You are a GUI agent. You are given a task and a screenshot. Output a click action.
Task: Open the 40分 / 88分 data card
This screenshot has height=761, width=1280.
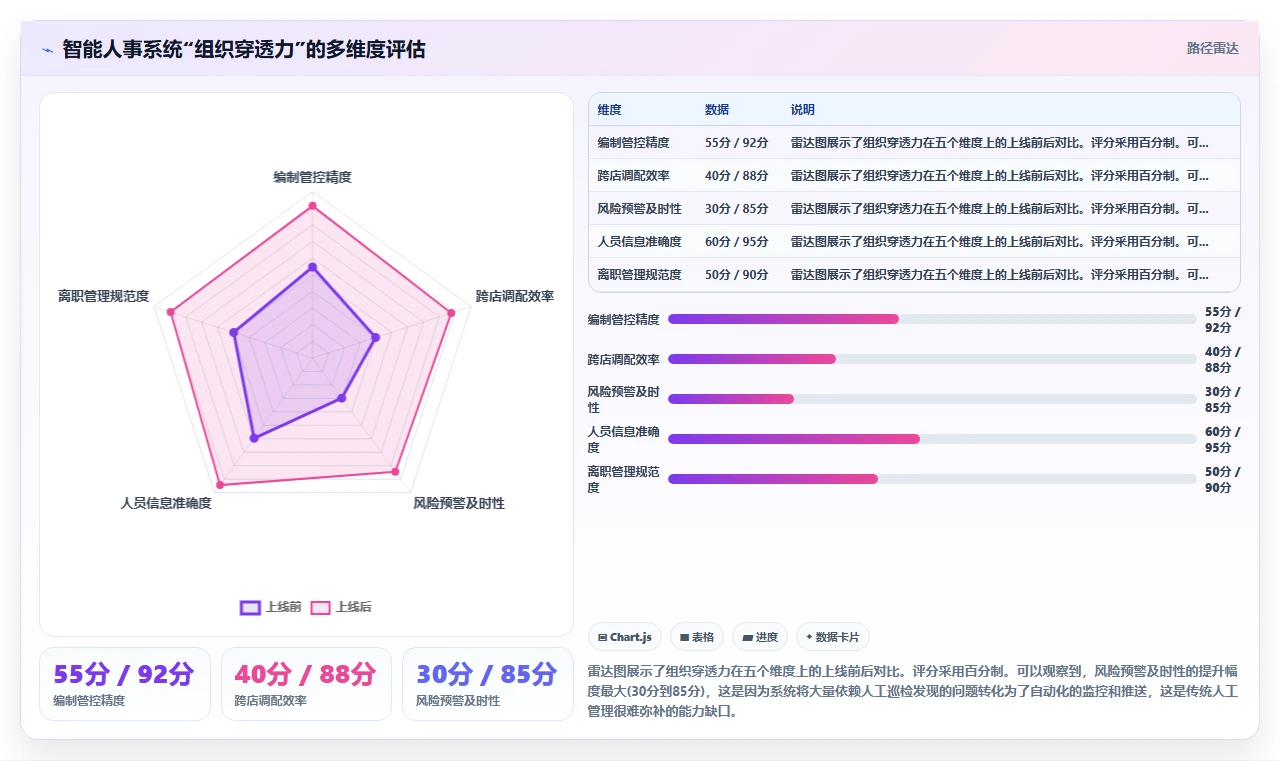click(x=306, y=684)
